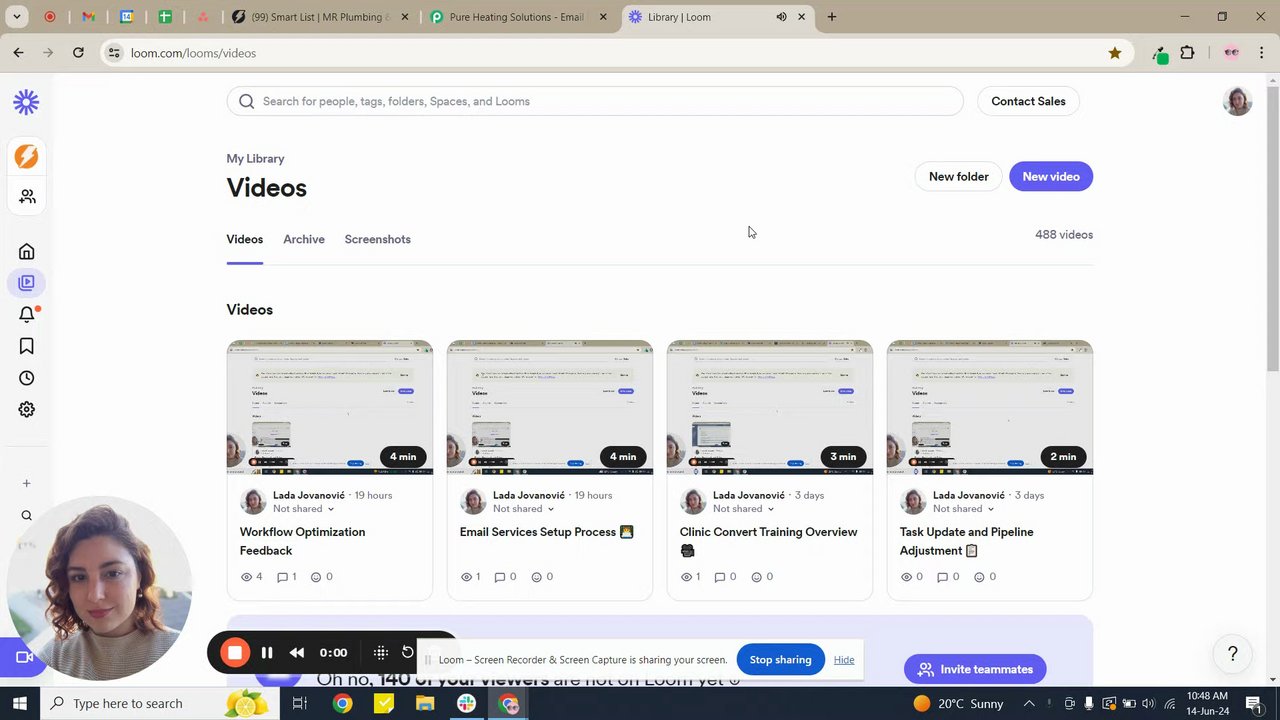Open the Windows notification center icon
Image resolution: width=1280 pixels, height=720 pixels.
coord(1254,703)
